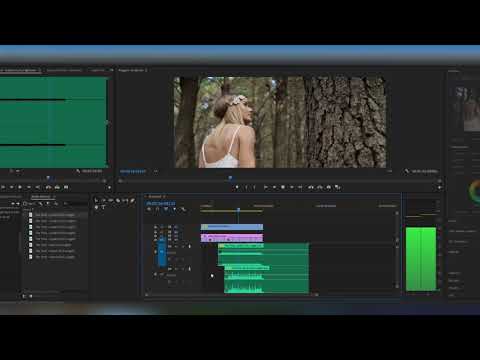Viewport: 480px width, 360px height.
Task: Step back one frame in Source monitor
Action: pos(11,187)
